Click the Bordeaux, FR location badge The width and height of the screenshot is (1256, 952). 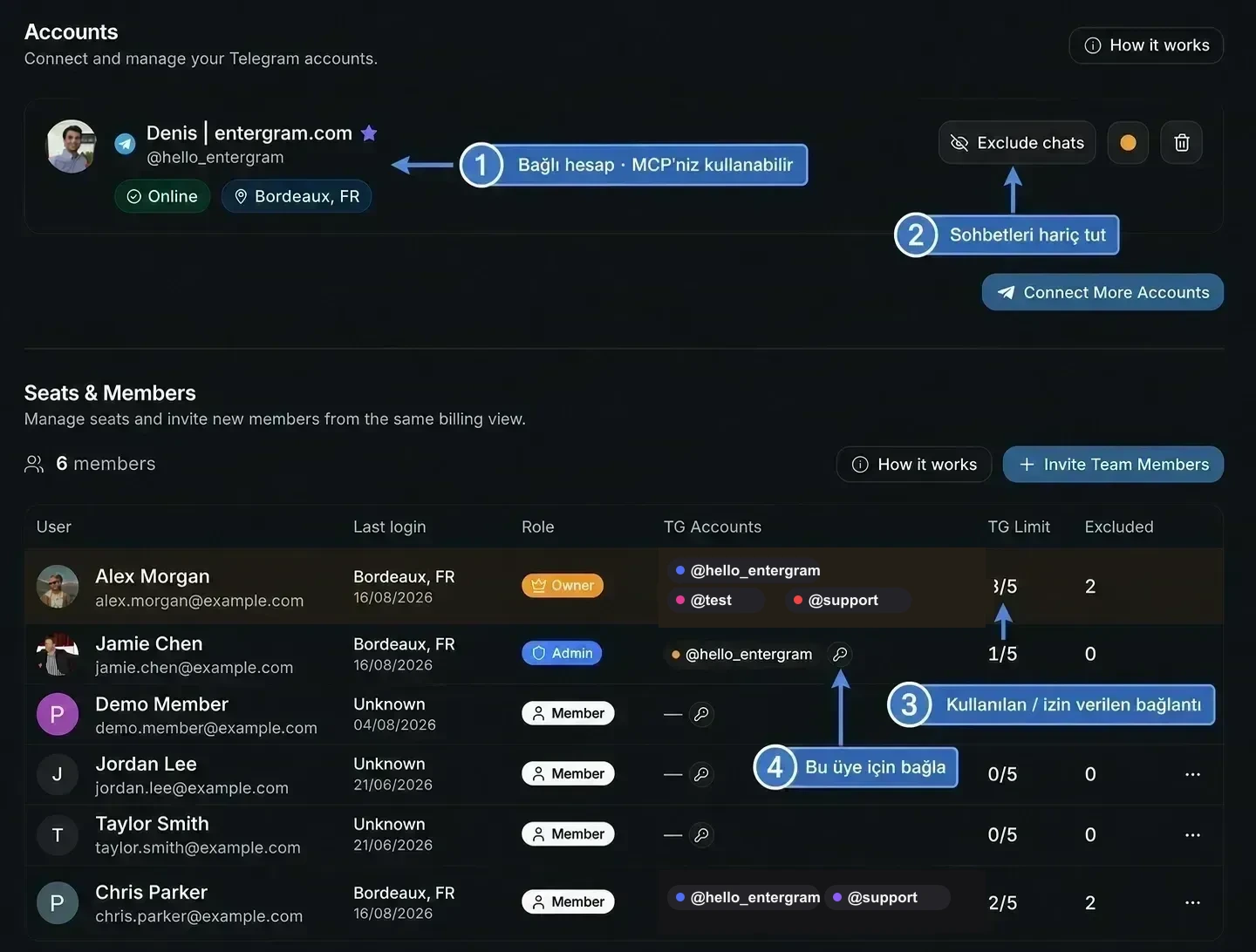(x=297, y=196)
